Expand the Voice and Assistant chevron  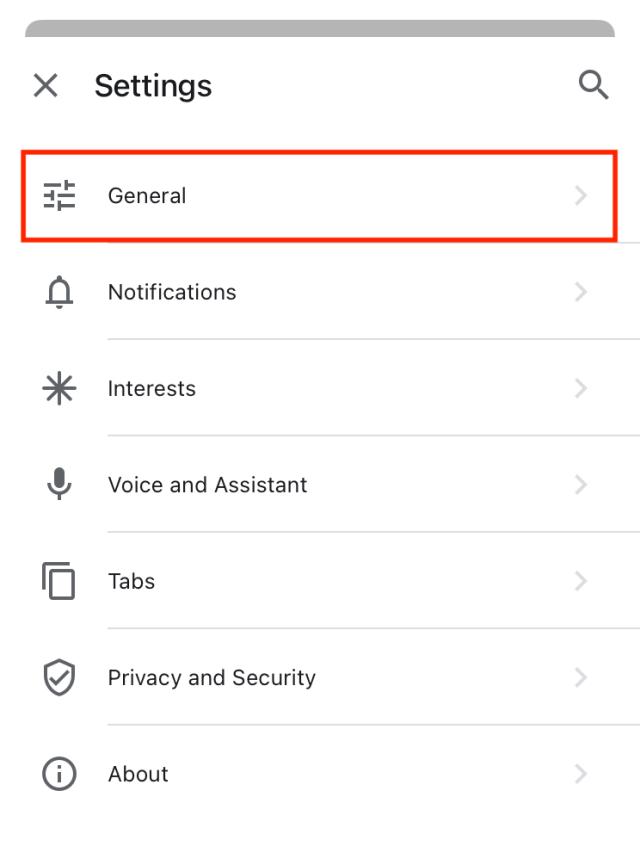coord(581,485)
